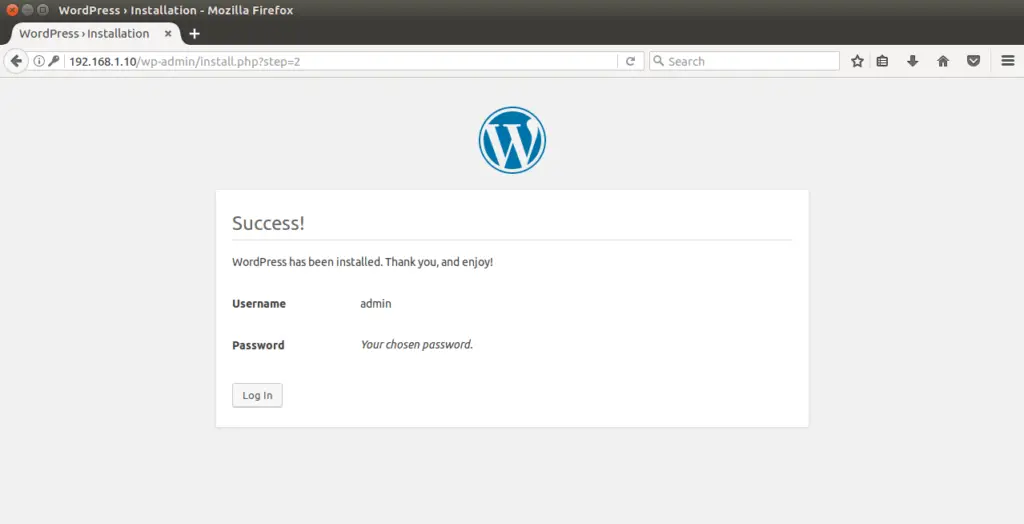Focus the URL address bar
Screen dimensions: 1024x524
tap(342, 61)
